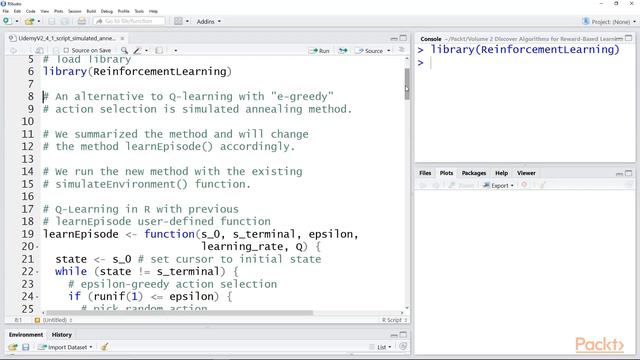Open the Profile menu
This screenshot has width=640, height=360.
[124, 11]
